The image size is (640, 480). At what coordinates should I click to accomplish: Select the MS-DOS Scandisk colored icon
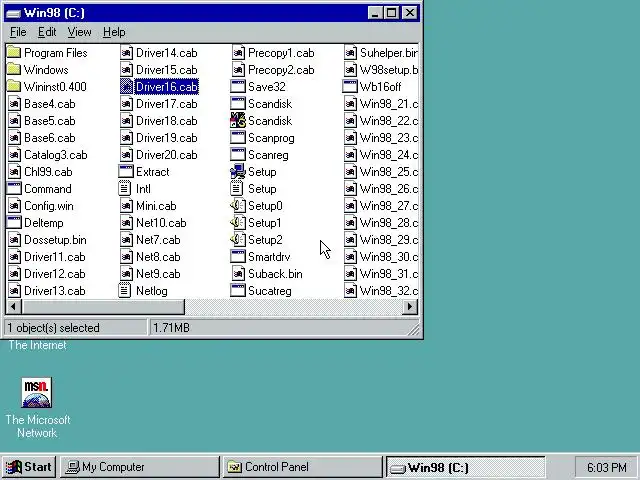click(238, 121)
